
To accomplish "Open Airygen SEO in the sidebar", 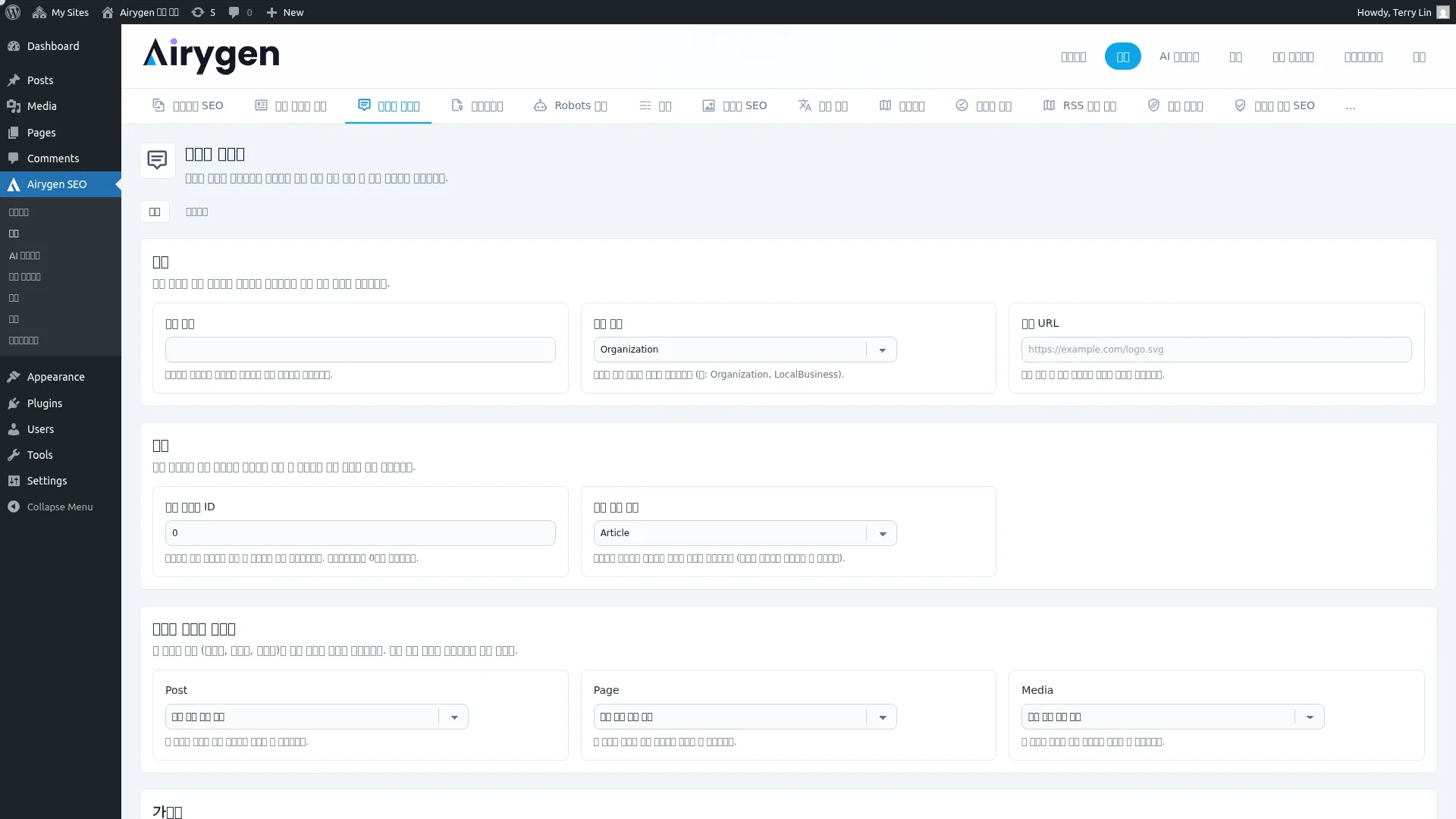I will click(x=61, y=184).
